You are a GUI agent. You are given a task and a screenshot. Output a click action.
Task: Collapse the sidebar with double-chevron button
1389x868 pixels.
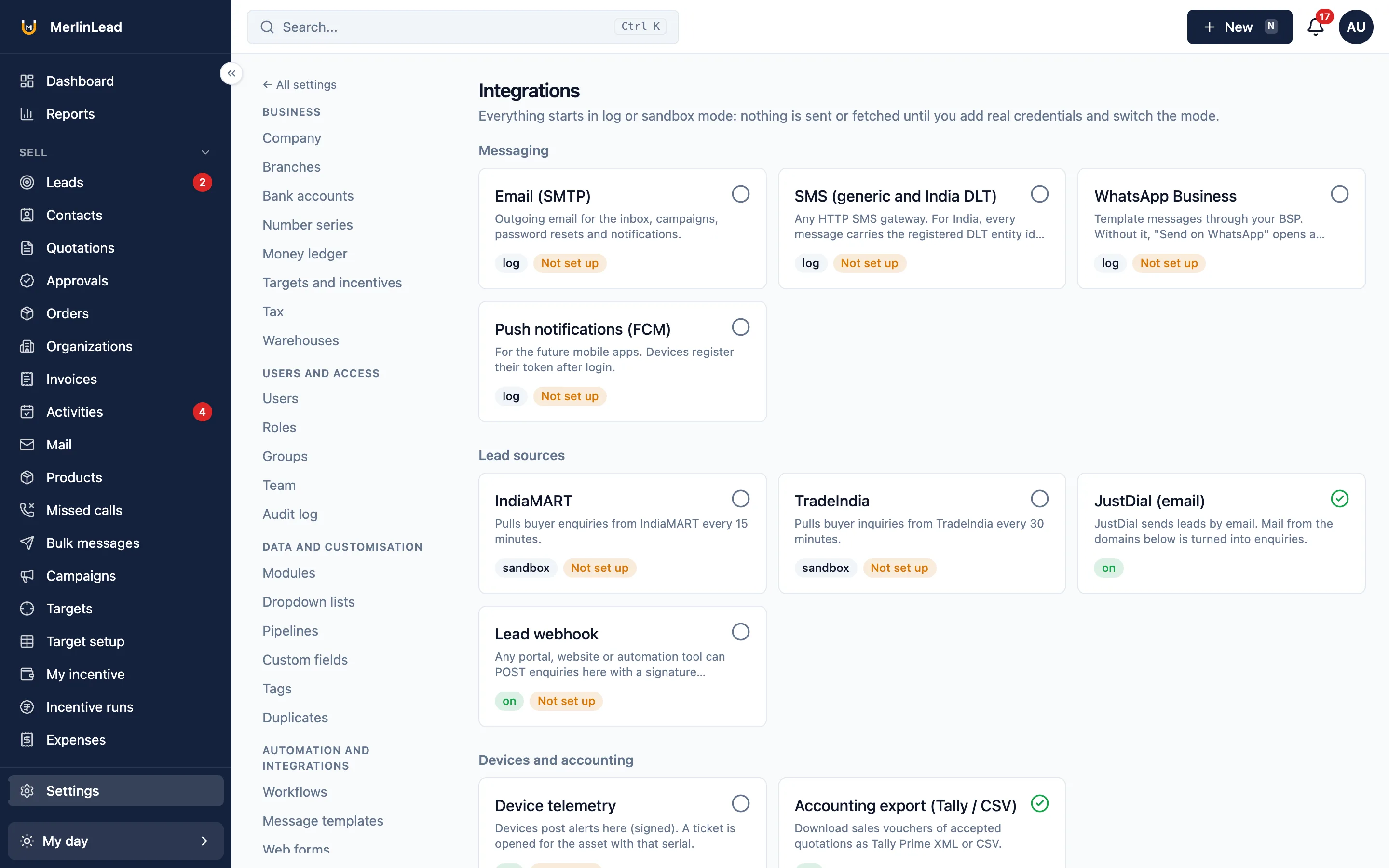231,73
